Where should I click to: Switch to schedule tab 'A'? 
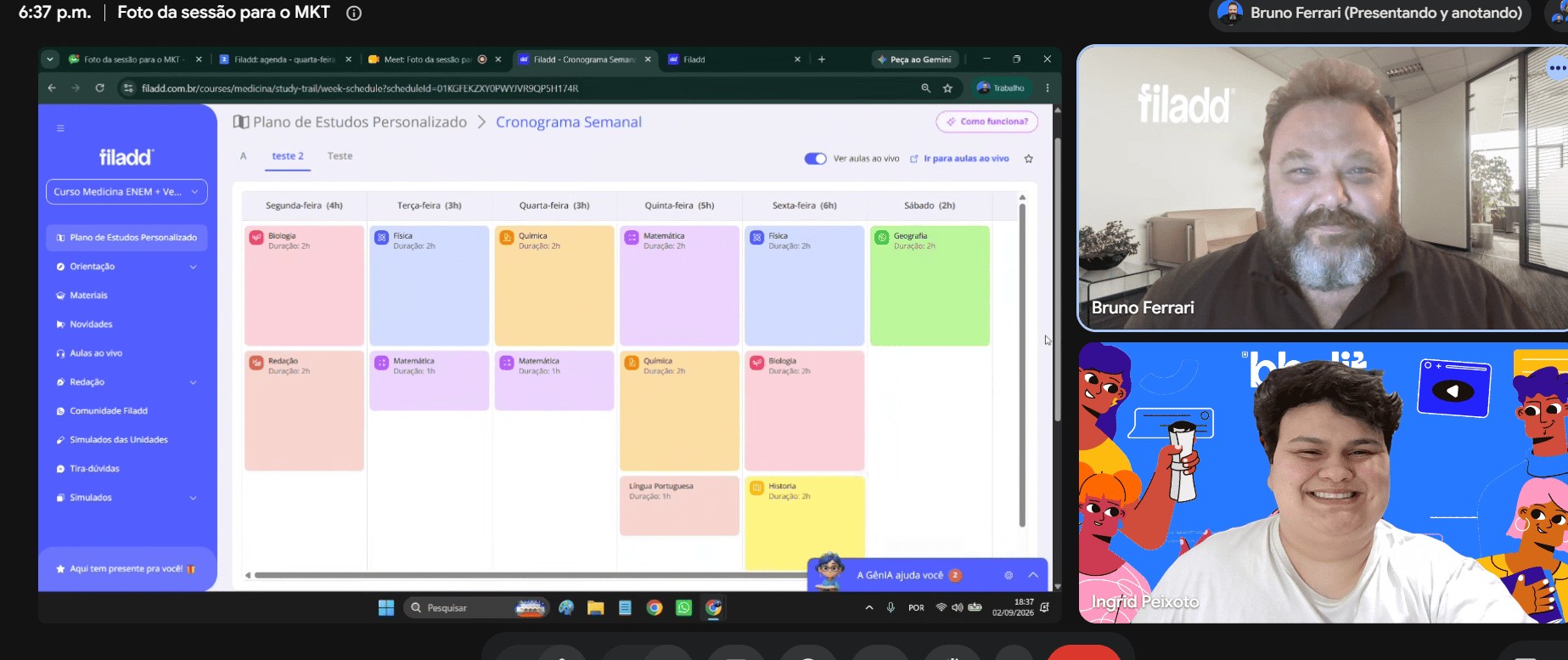[x=244, y=156]
